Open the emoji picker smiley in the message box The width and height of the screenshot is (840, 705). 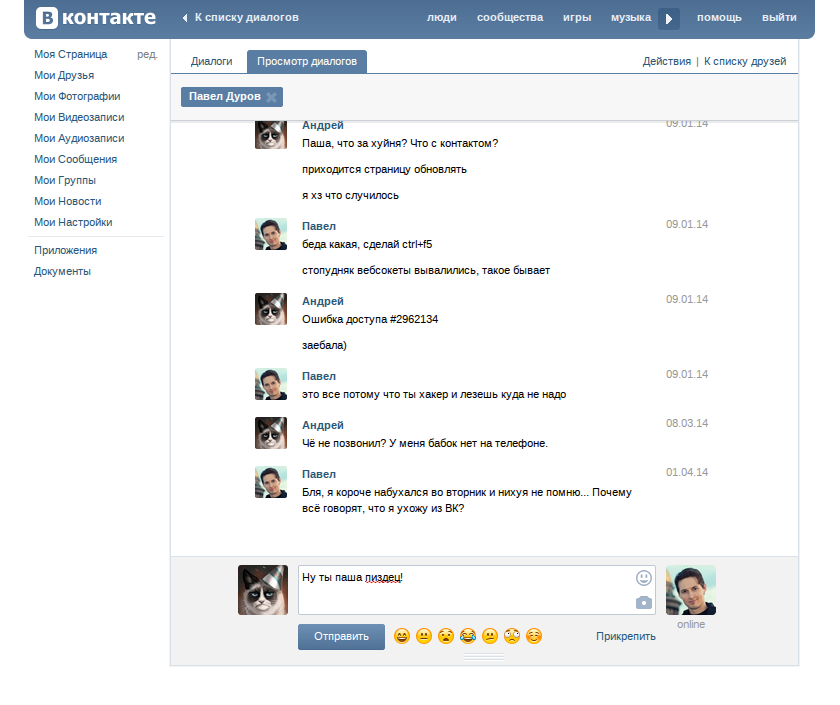point(643,578)
